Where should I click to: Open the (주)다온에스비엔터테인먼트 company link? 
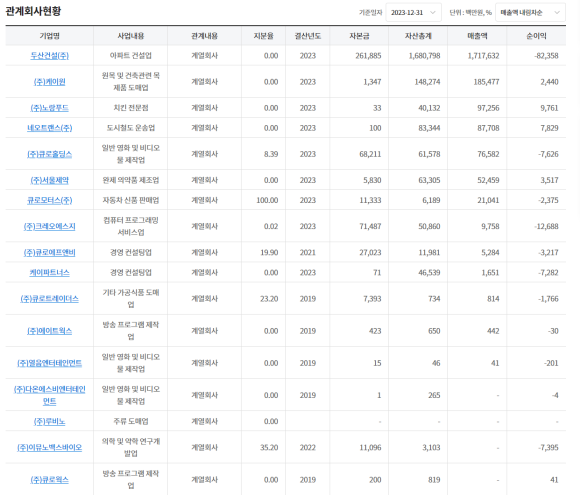(x=50, y=395)
